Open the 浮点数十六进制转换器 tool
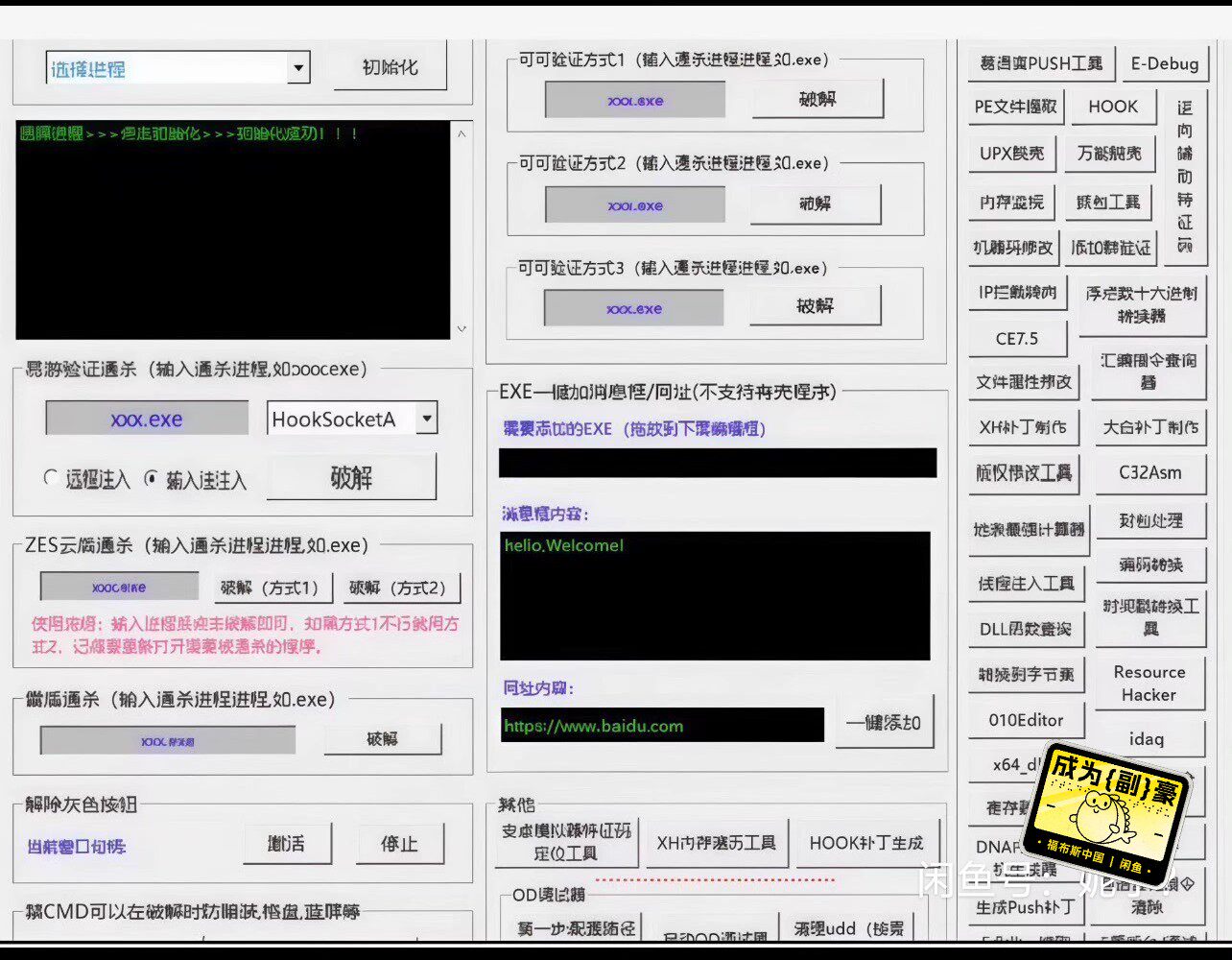 click(1142, 304)
